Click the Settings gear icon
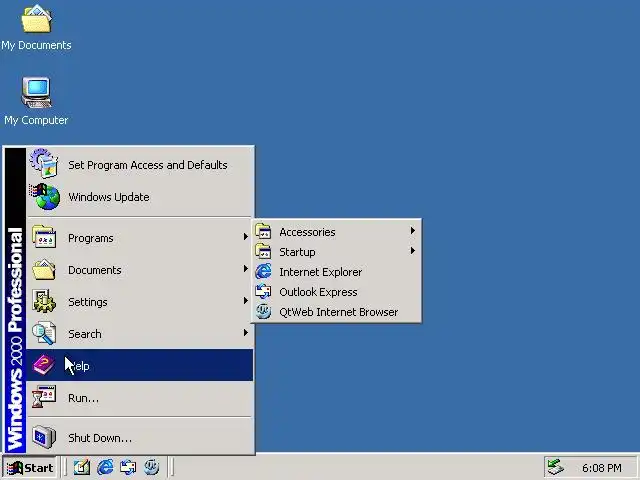 (x=44, y=301)
